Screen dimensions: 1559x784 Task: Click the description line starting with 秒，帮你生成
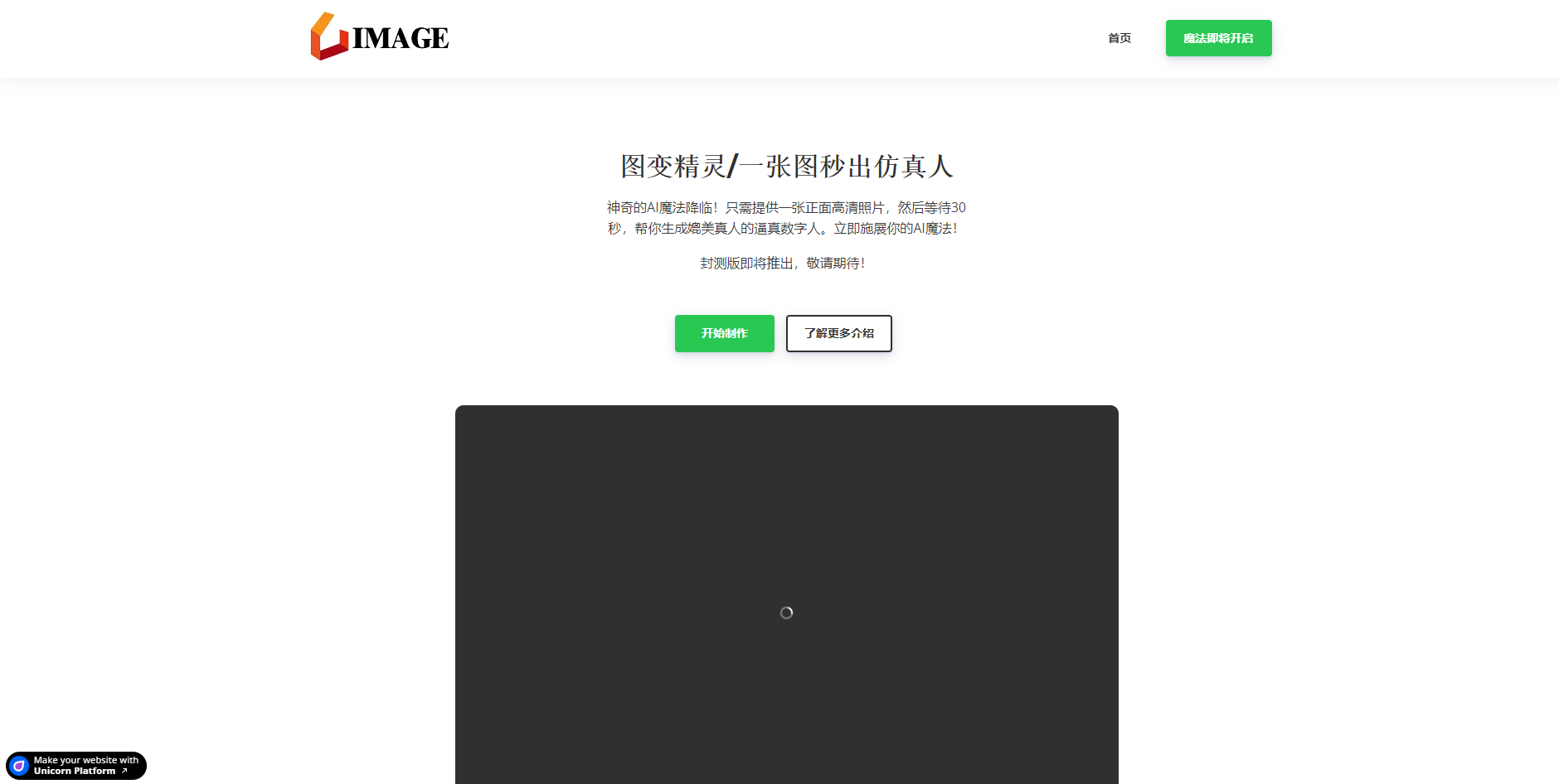pos(782,228)
